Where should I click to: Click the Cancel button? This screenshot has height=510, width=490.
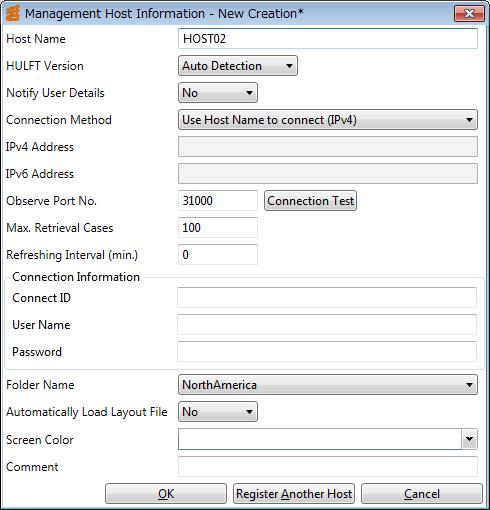(x=422, y=494)
